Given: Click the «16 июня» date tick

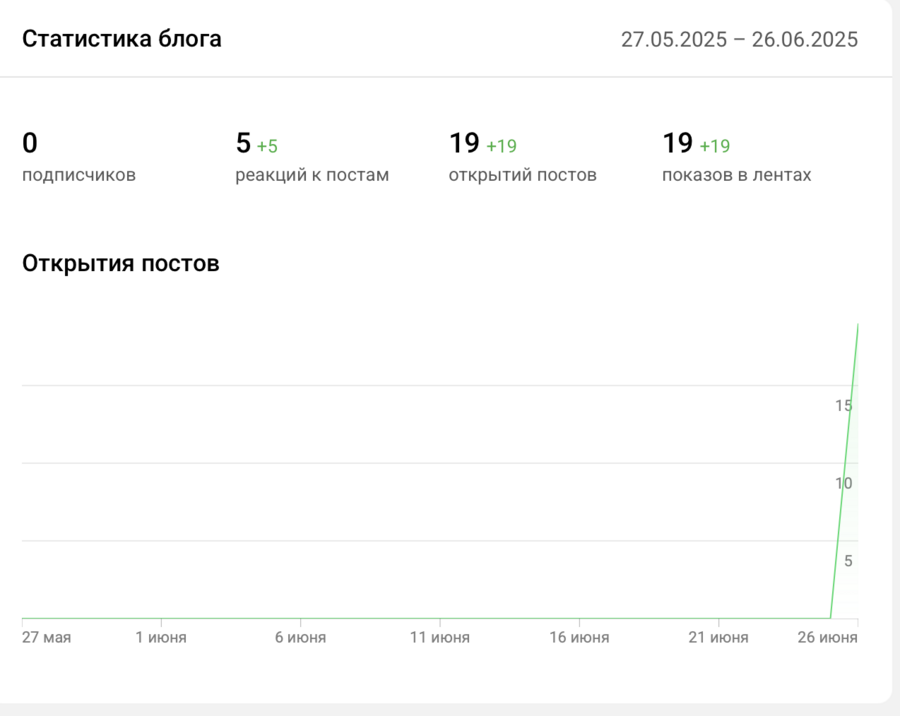Looking at the screenshot, I should pos(579,637).
